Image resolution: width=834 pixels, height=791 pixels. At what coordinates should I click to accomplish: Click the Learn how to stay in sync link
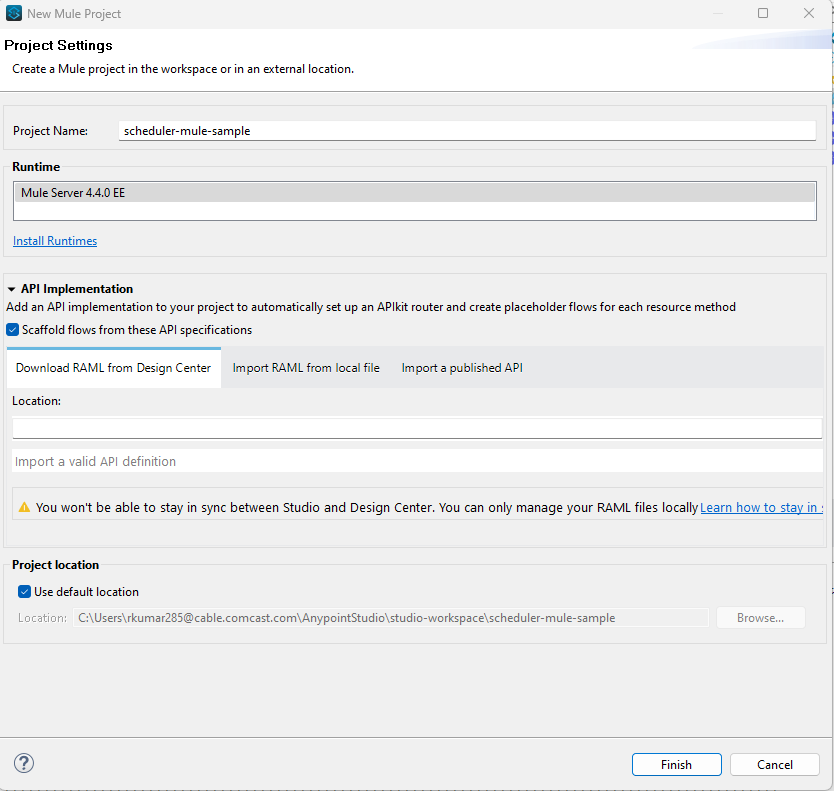pyautogui.click(x=761, y=507)
